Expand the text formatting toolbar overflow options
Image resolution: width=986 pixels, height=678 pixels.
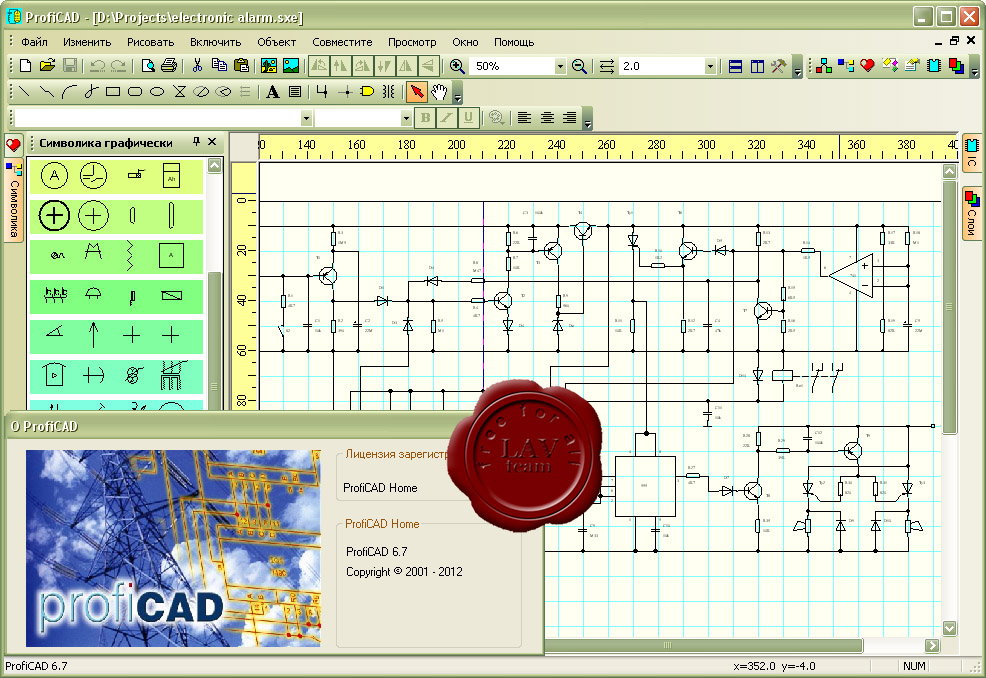(x=587, y=119)
